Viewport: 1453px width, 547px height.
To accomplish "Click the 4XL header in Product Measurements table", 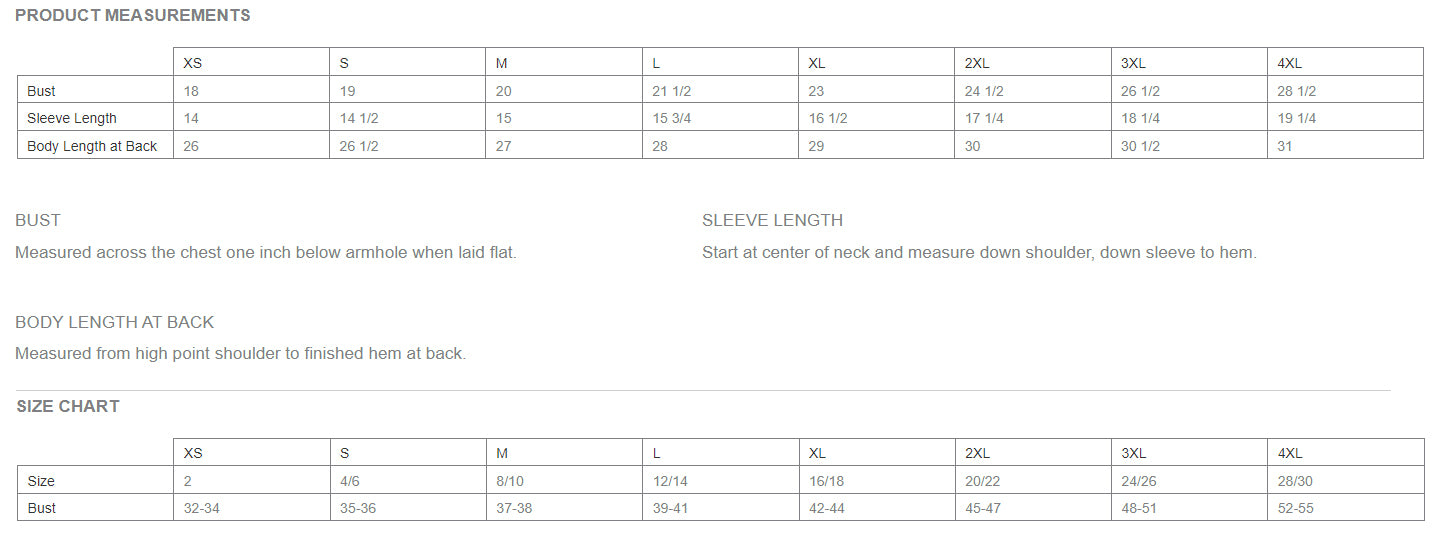I will 1290,63.
